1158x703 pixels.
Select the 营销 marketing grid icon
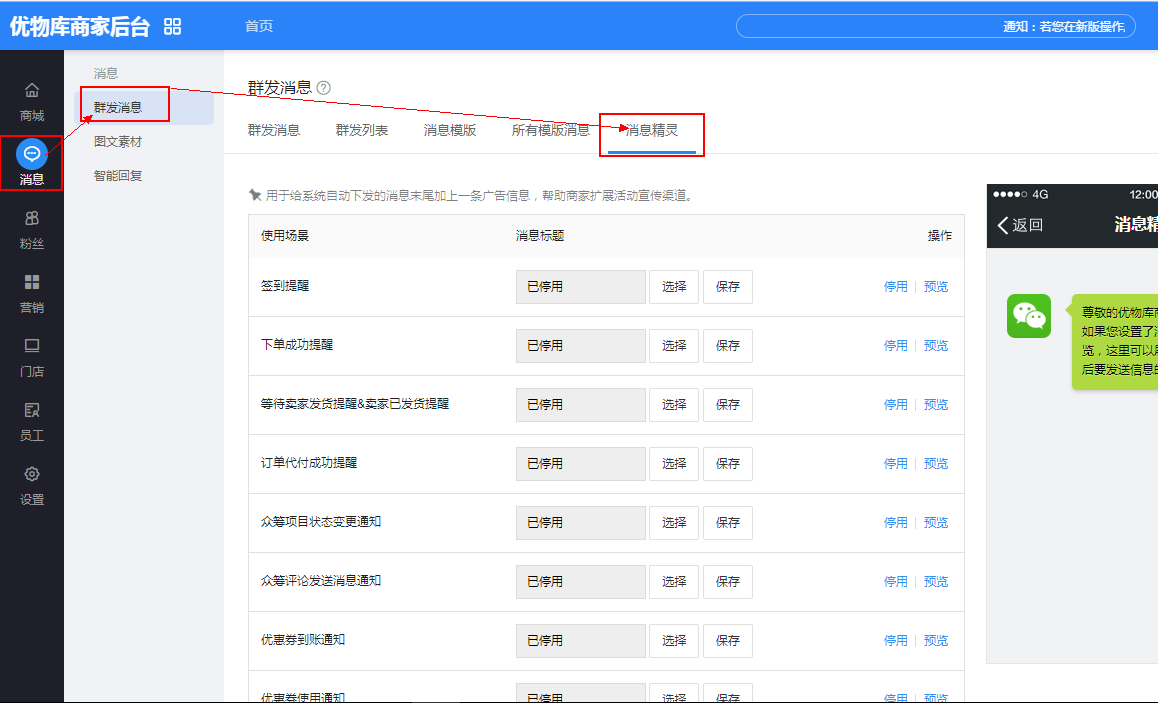coord(32,282)
